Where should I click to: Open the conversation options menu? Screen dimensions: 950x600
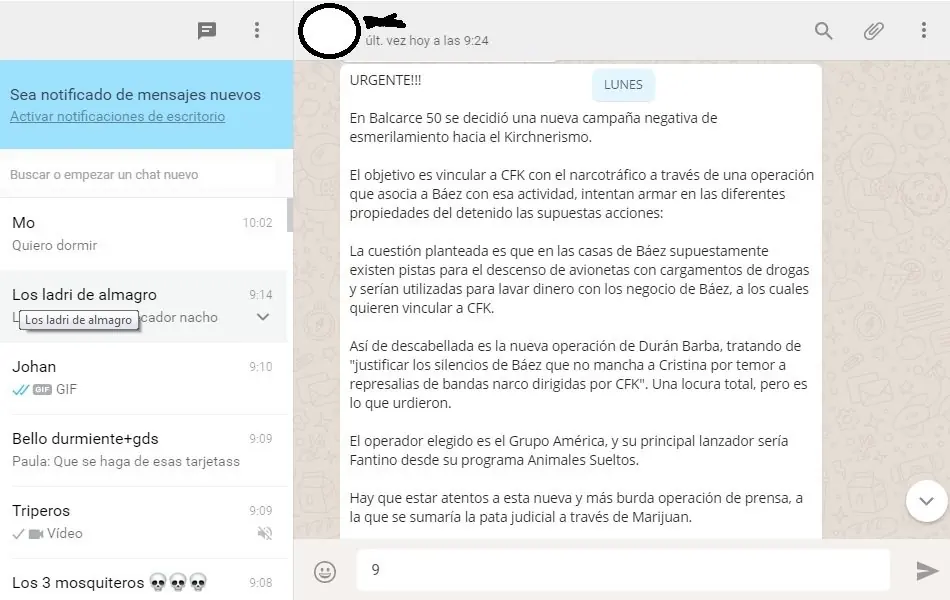[x=923, y=31]
